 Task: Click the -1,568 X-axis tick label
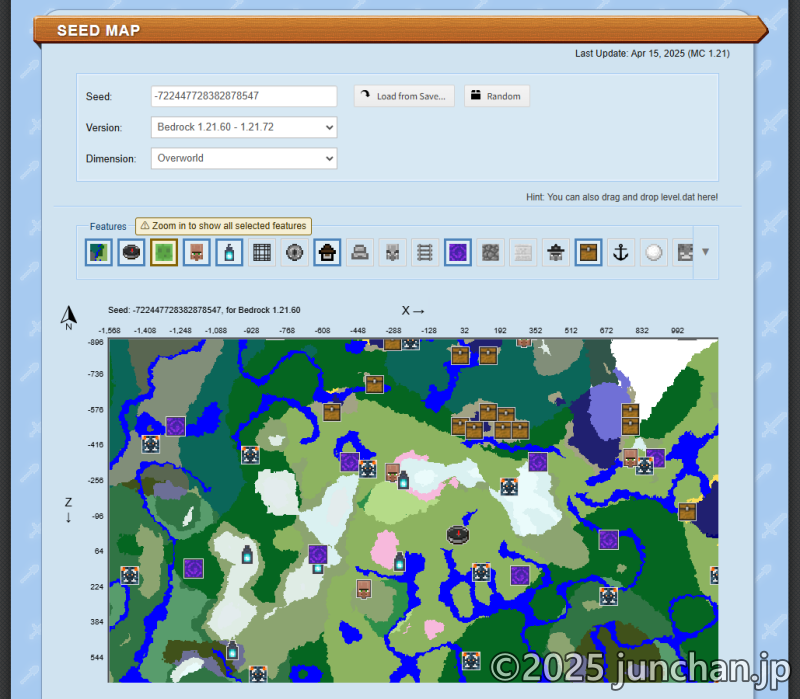click(109, 331)
